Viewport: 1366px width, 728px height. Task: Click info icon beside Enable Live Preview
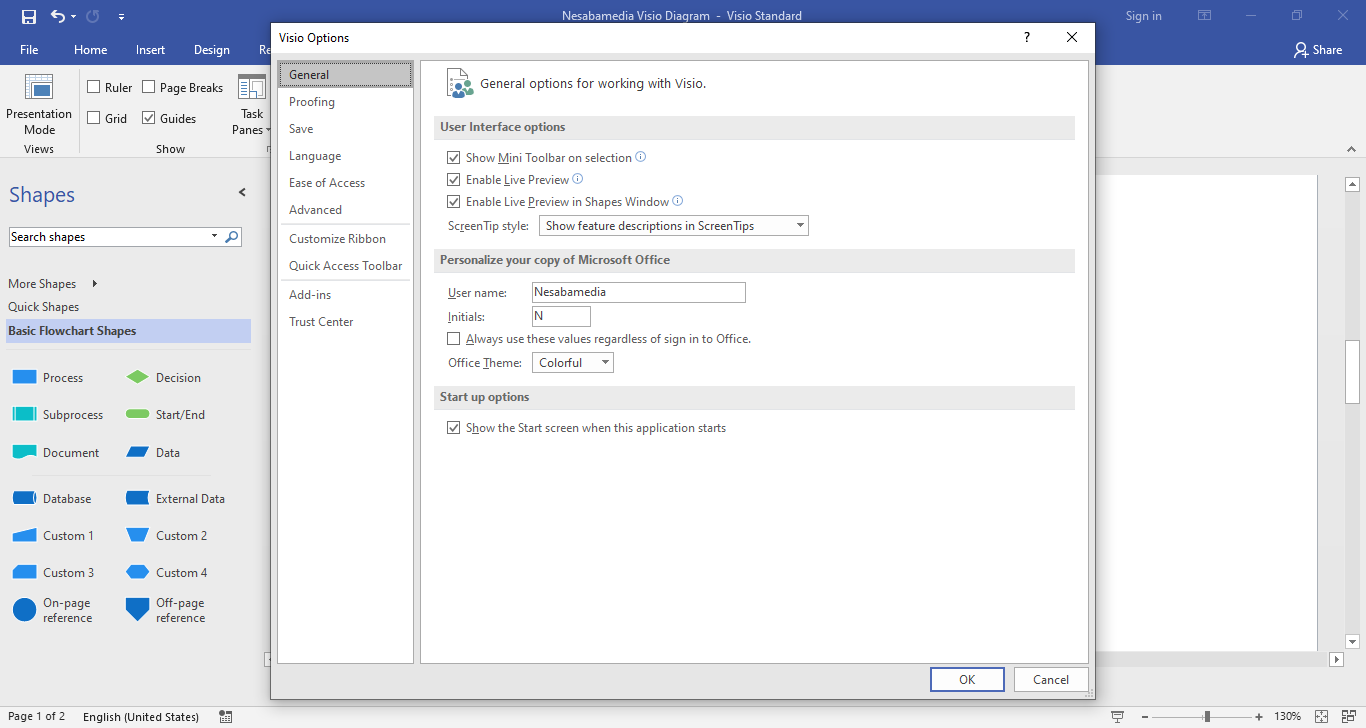click(577, 179)
